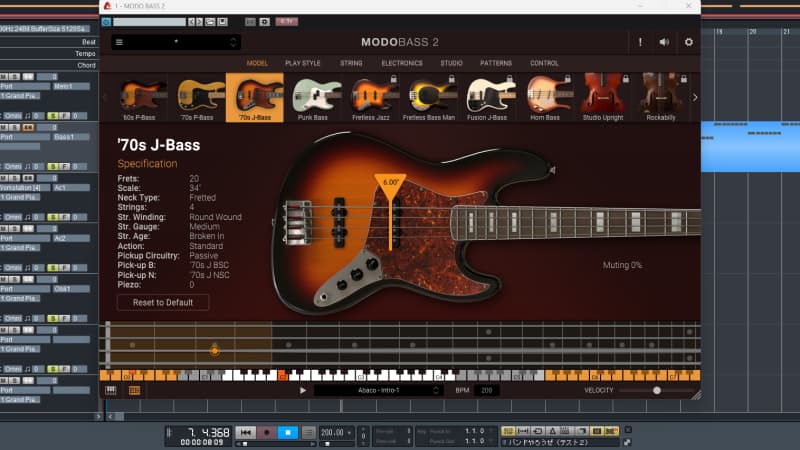The height and width of the screenshot is (450, 800).
Task: Open the MODO BASS settings gear
Action: (x=688, y=42)
